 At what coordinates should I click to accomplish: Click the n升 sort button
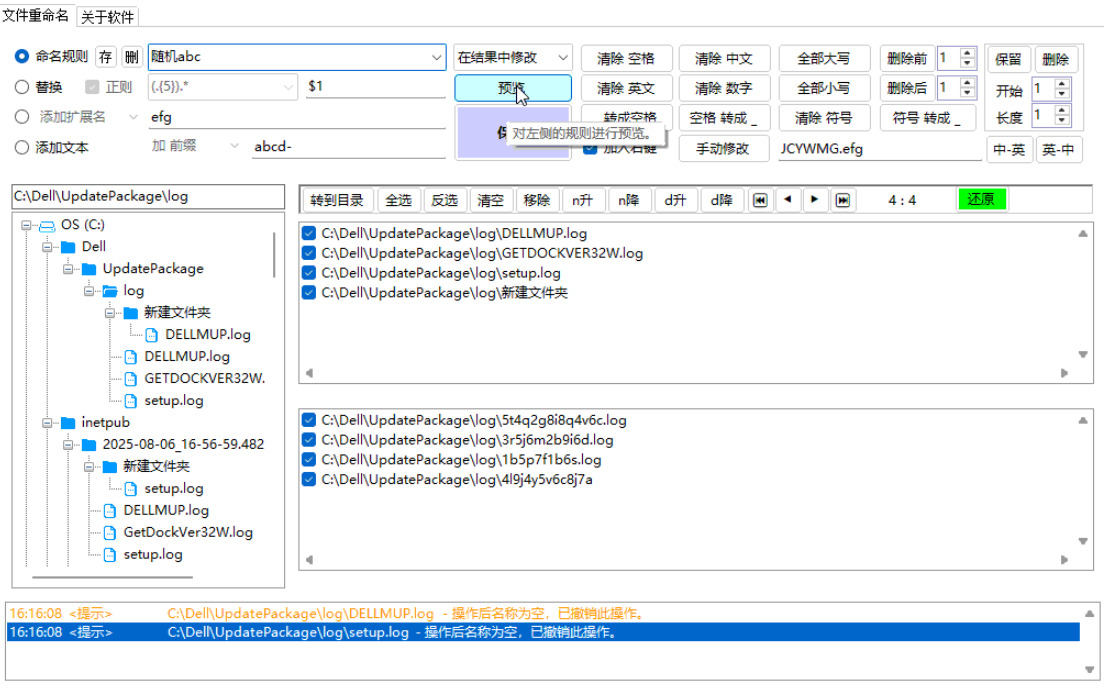[582, 200]
